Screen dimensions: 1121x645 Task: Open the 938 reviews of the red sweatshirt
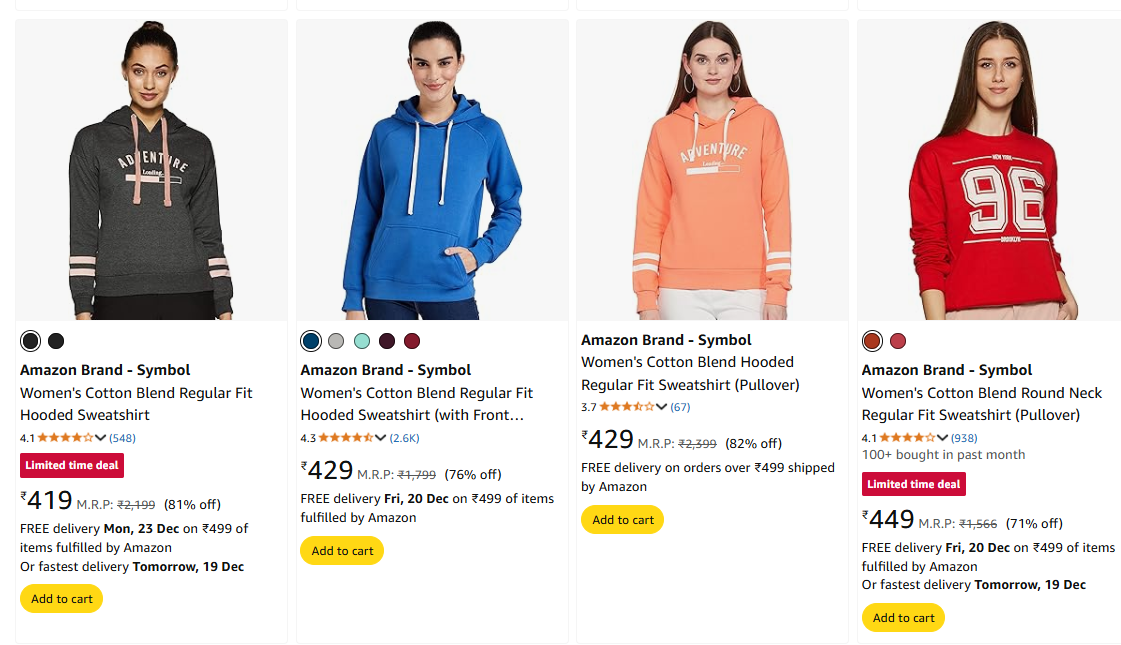point(964,438)
